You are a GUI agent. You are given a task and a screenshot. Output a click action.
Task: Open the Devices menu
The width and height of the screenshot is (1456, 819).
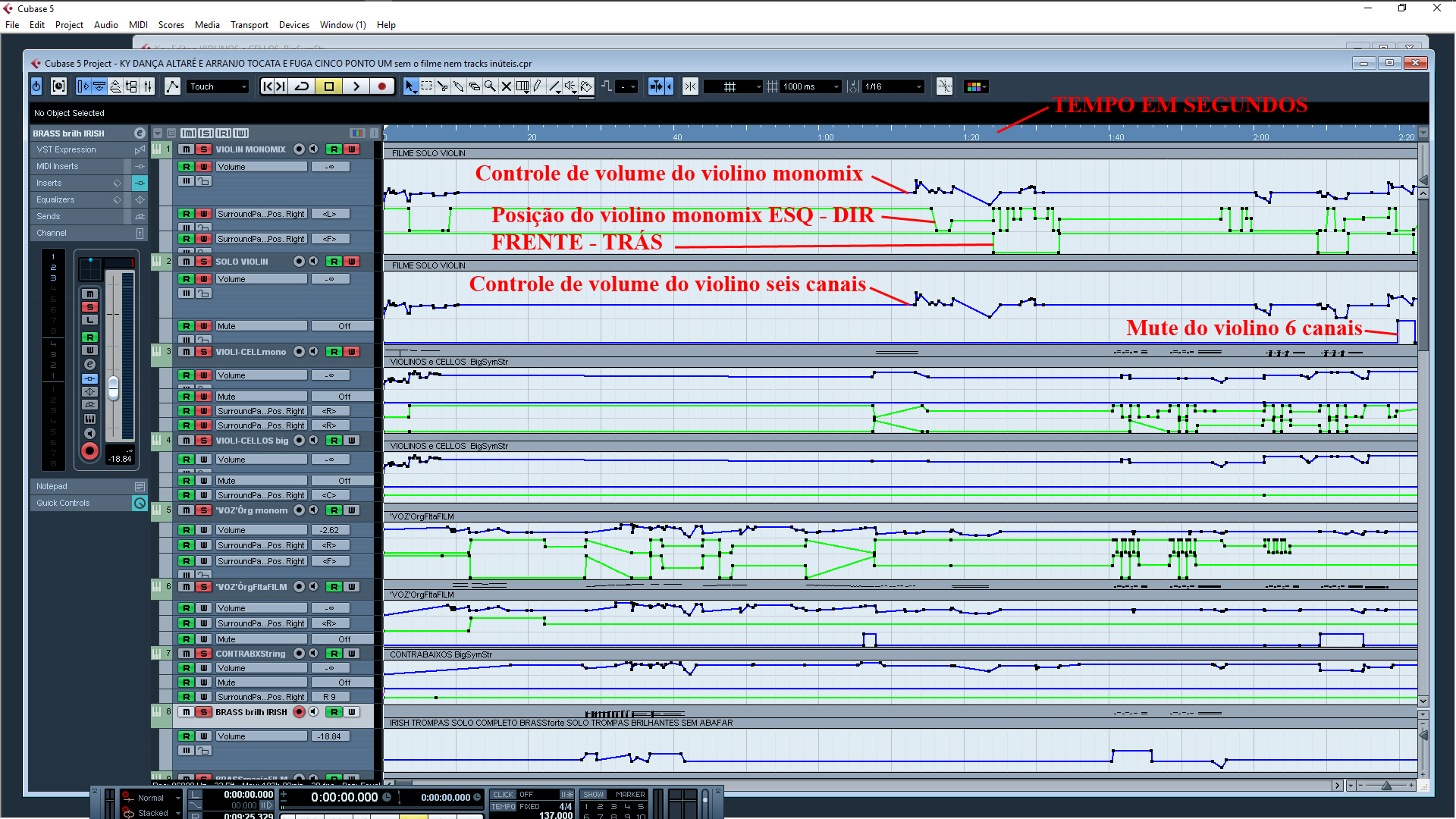coord(293,25)
